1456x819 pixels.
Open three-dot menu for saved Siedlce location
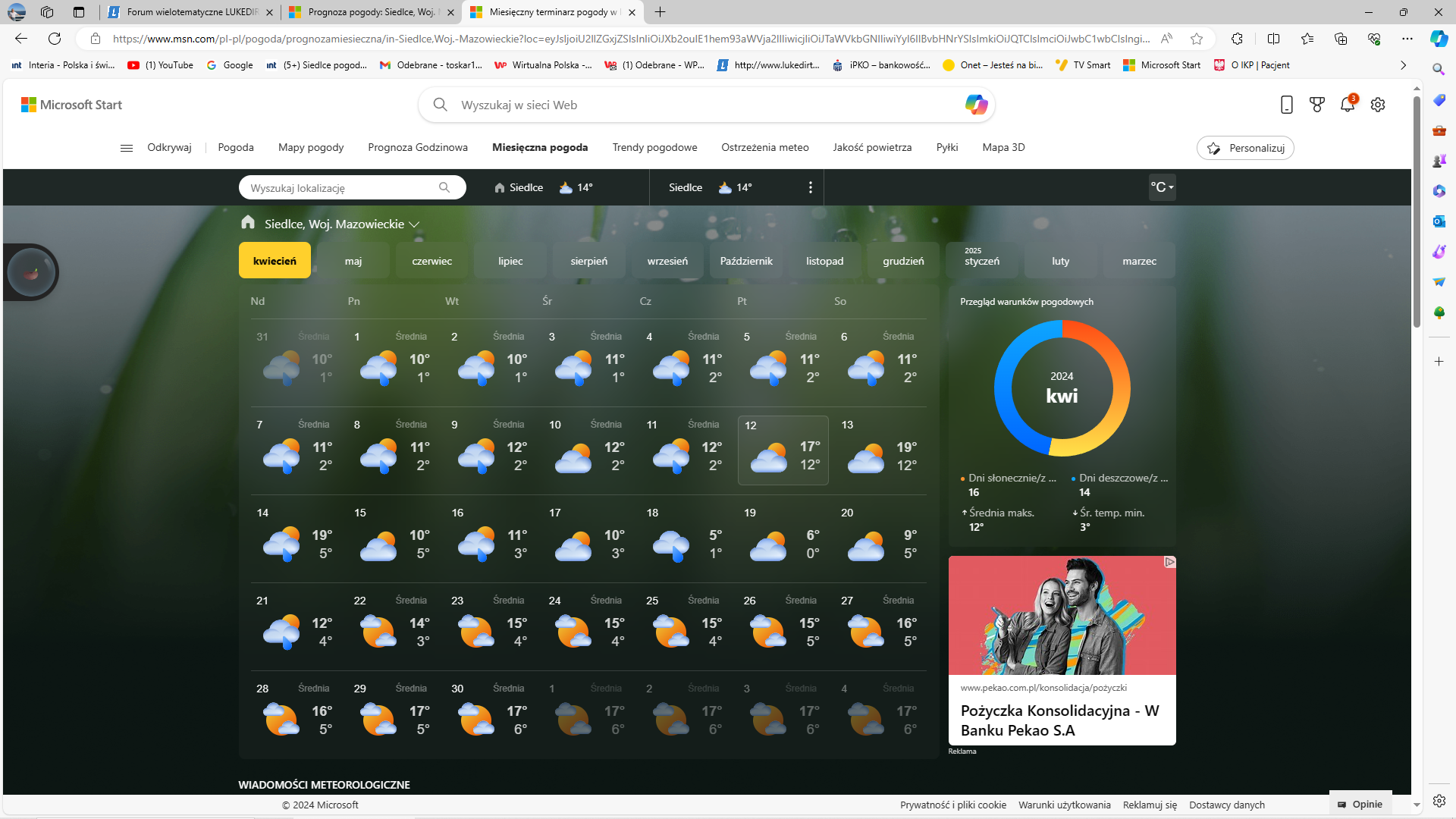(811, 187)
